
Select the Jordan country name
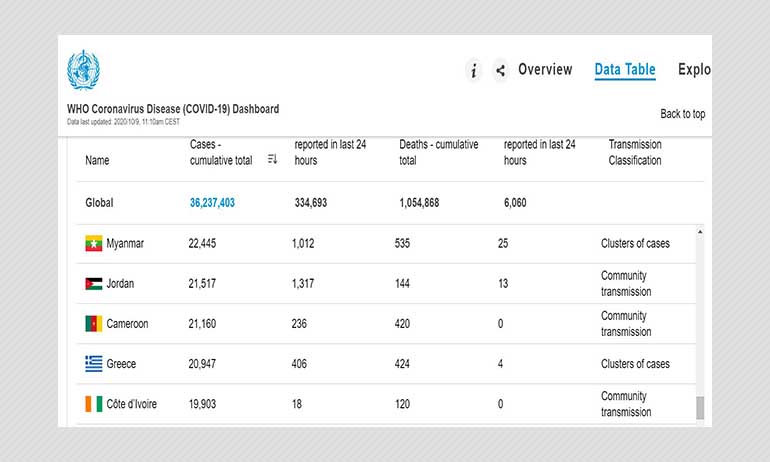pos(120,284)
